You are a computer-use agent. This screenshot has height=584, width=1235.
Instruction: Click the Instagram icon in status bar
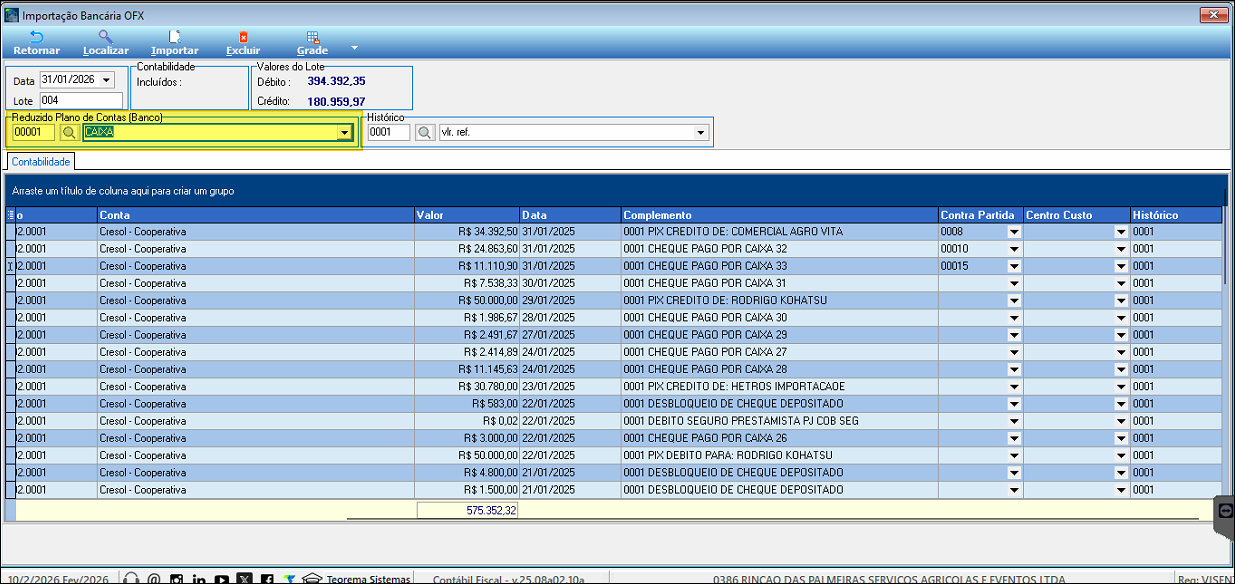tap(176, 578)
